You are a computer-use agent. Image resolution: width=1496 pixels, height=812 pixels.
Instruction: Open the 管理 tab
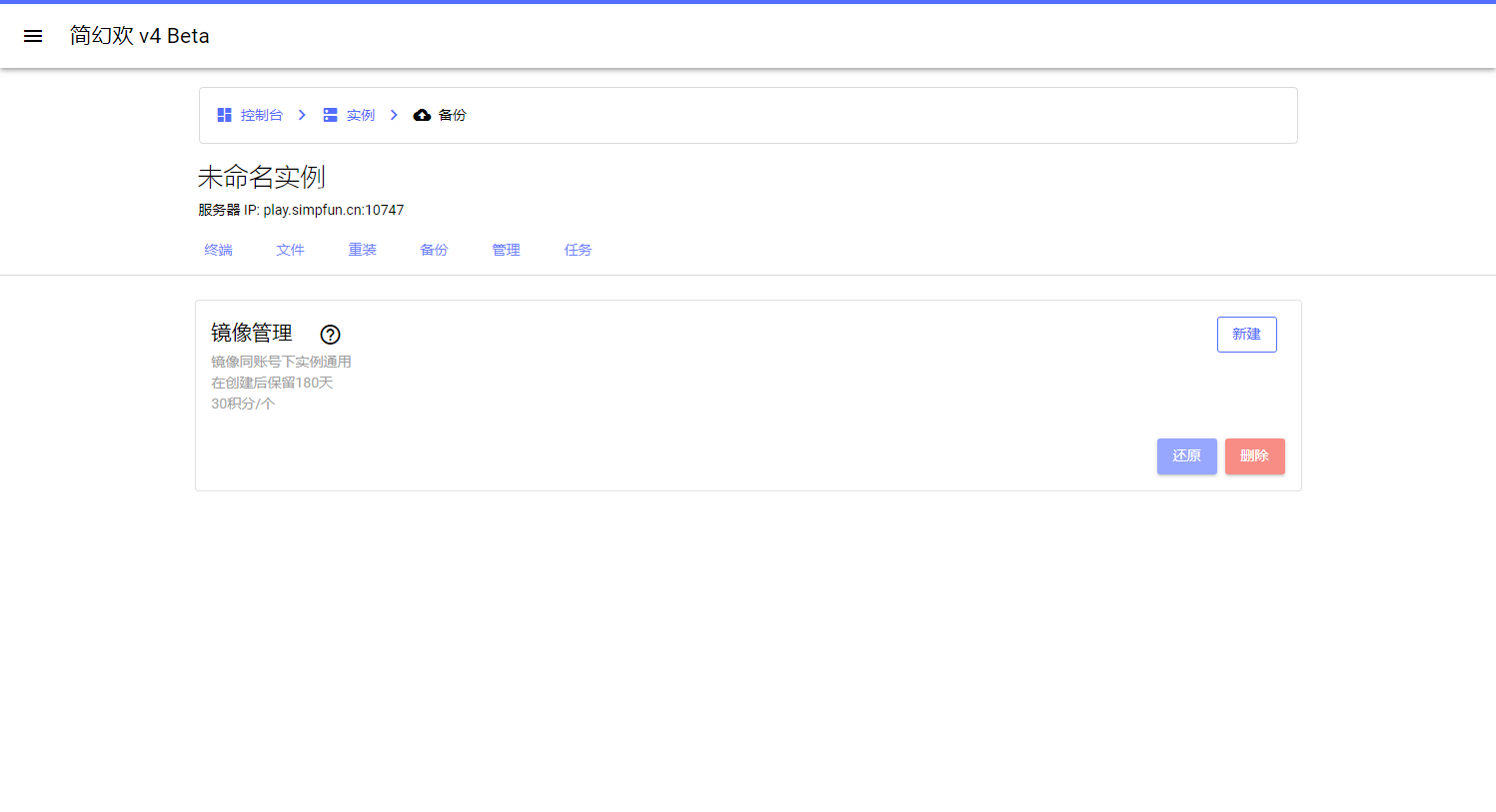click(506, 250)
